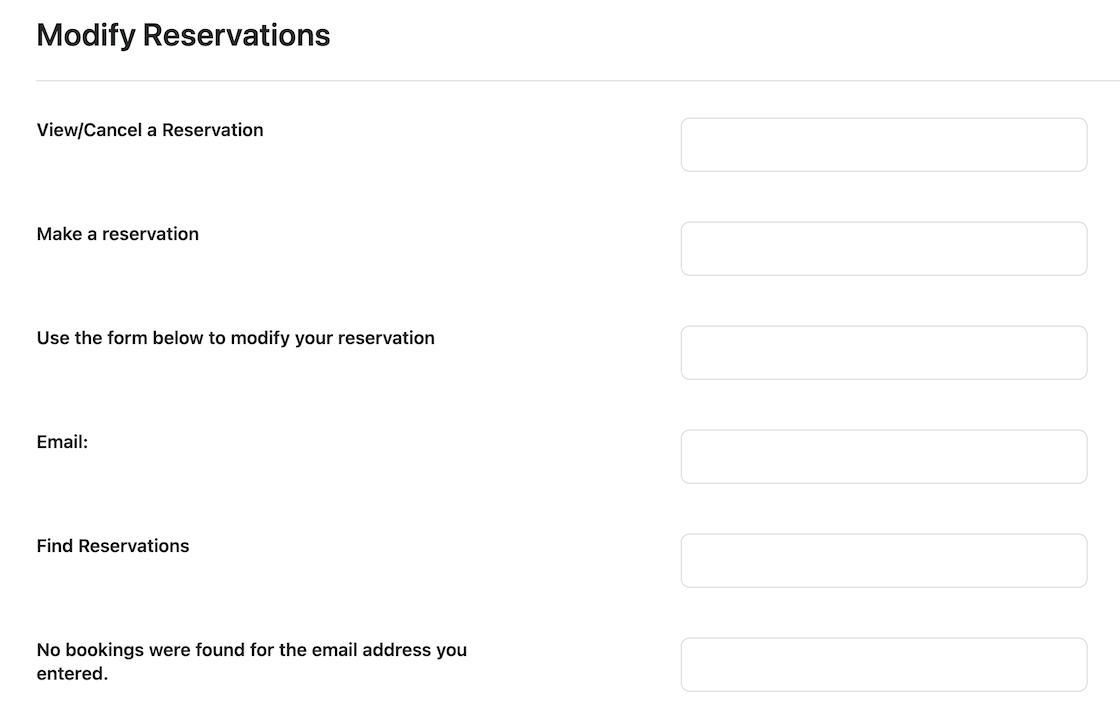Screen dimensions: 1120x720
Task: Click the text box next to Make a reservation
Action: pos(884,249)
